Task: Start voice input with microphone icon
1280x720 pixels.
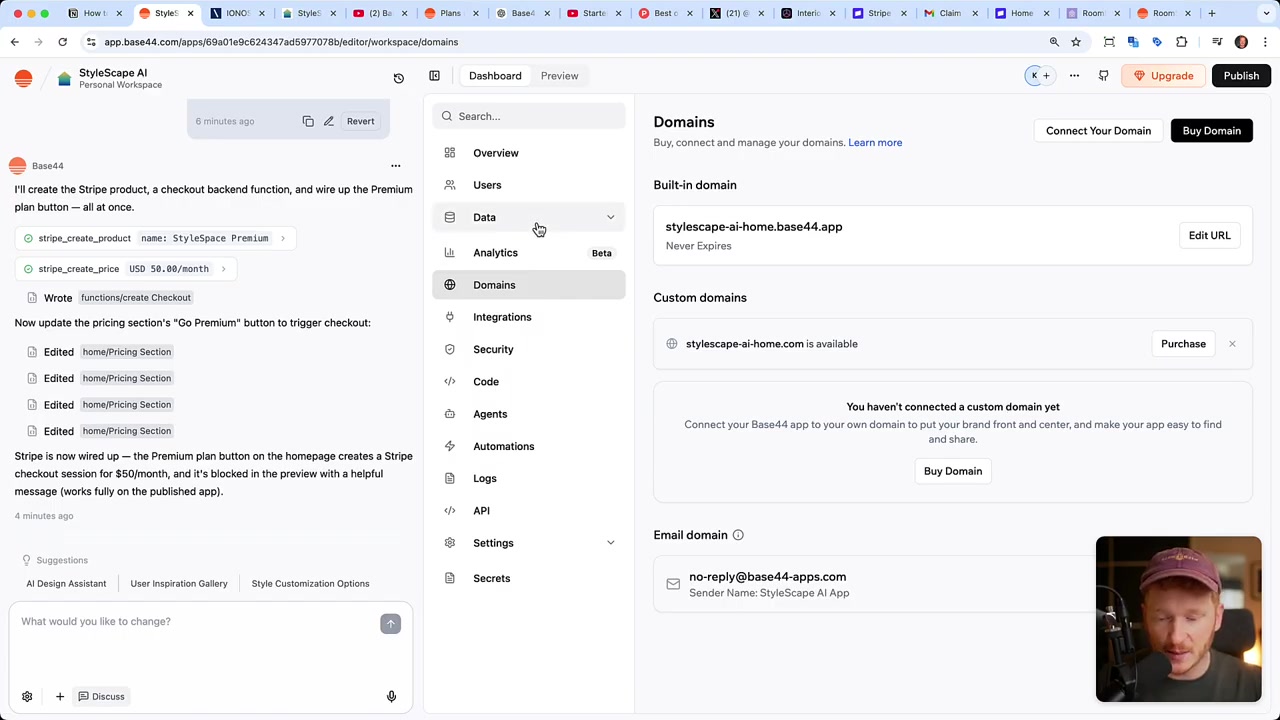Action: point(391,696)
